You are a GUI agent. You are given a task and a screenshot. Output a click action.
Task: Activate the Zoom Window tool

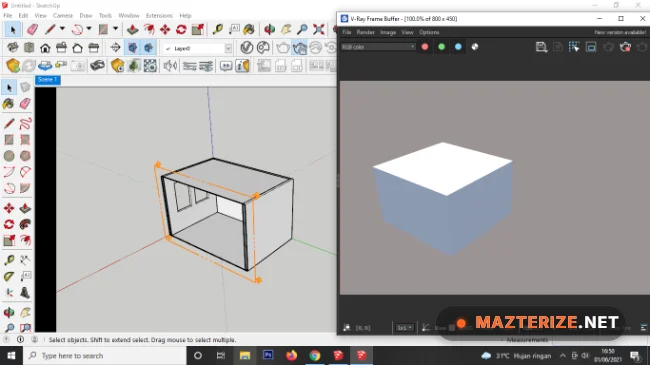click(25, 328)
